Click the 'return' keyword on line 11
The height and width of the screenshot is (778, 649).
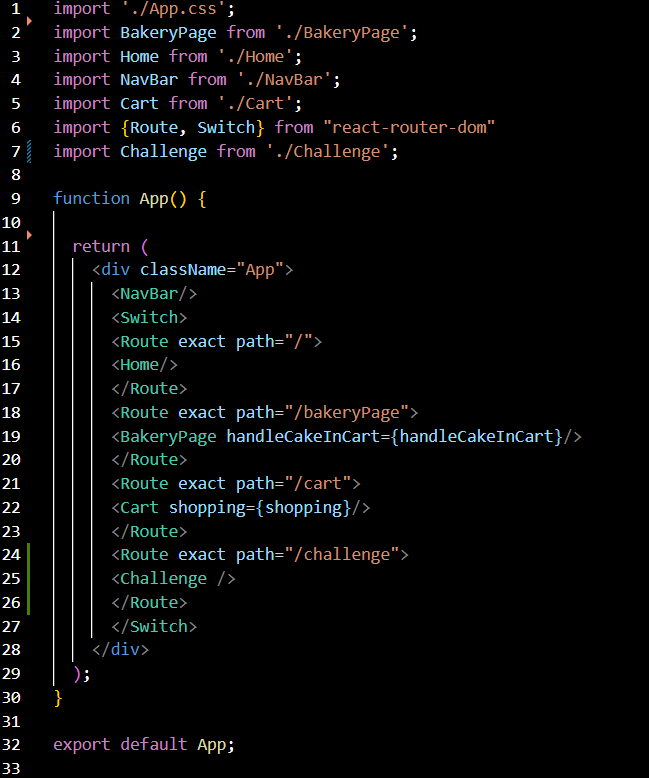coord(101,247)
